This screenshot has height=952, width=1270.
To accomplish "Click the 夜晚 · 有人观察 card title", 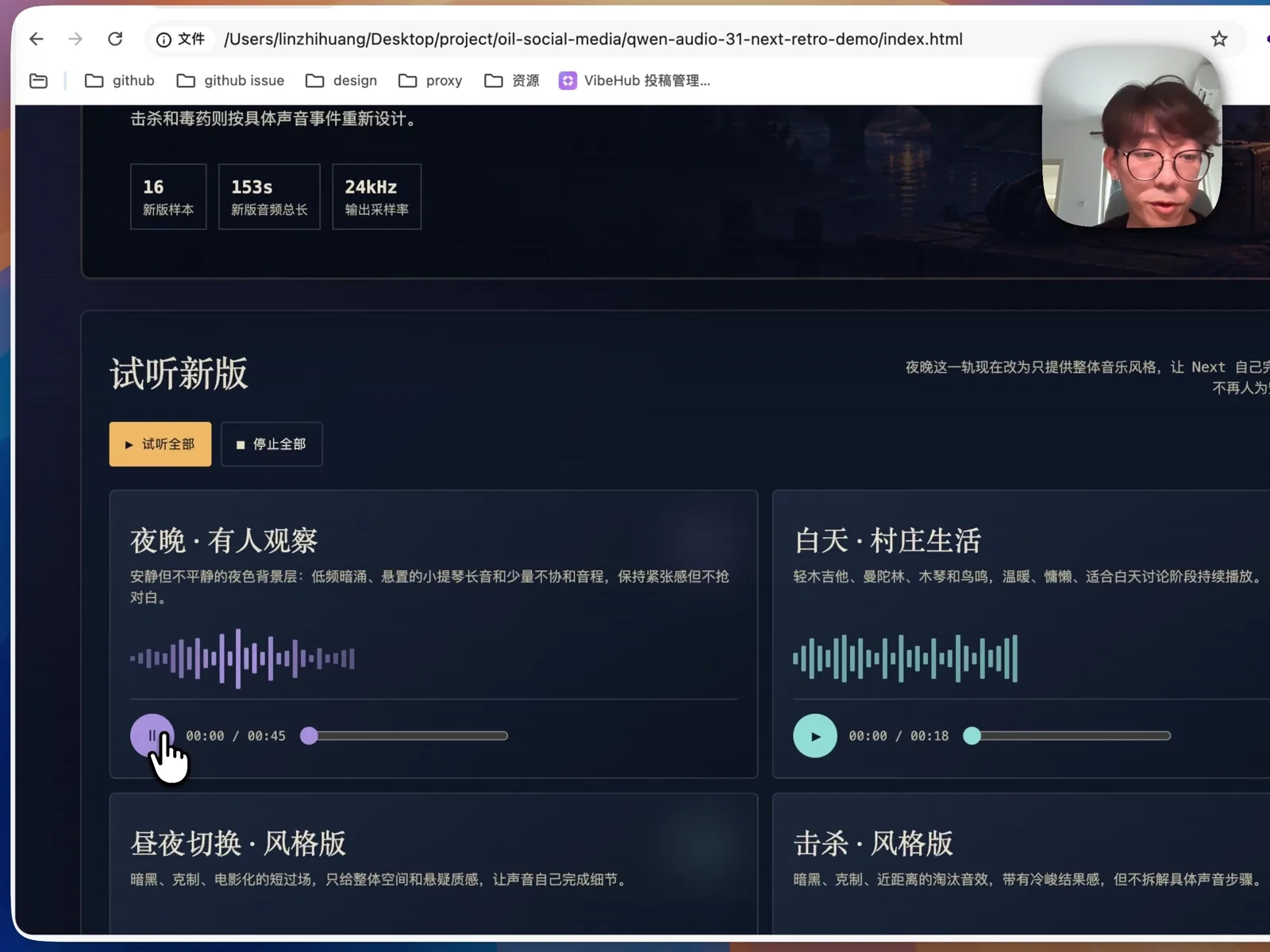I will 224,541.
